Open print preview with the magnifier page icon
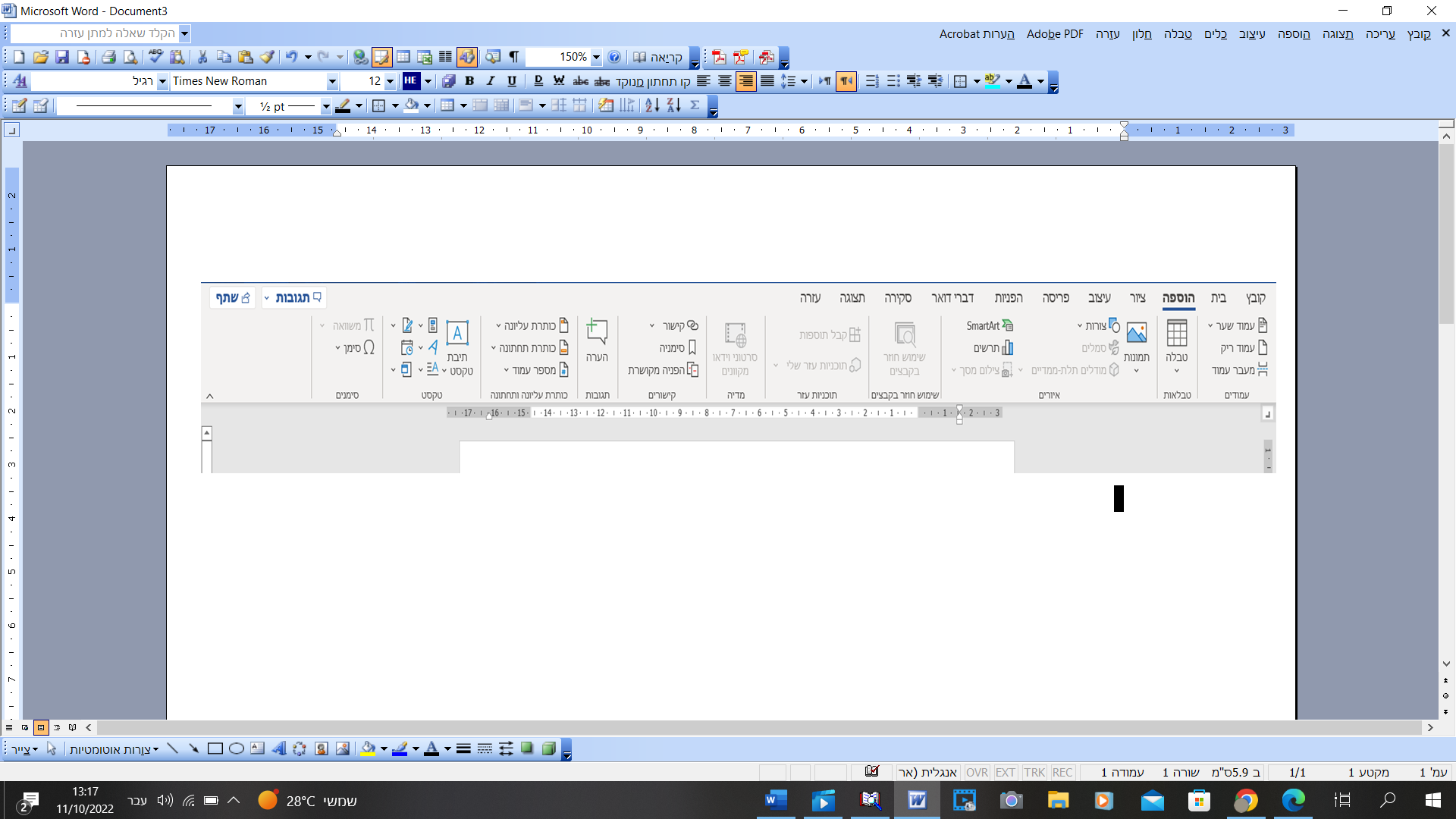Image resolution: width=1456 pixels, height=819 pixels. click(x=130, y=57)
